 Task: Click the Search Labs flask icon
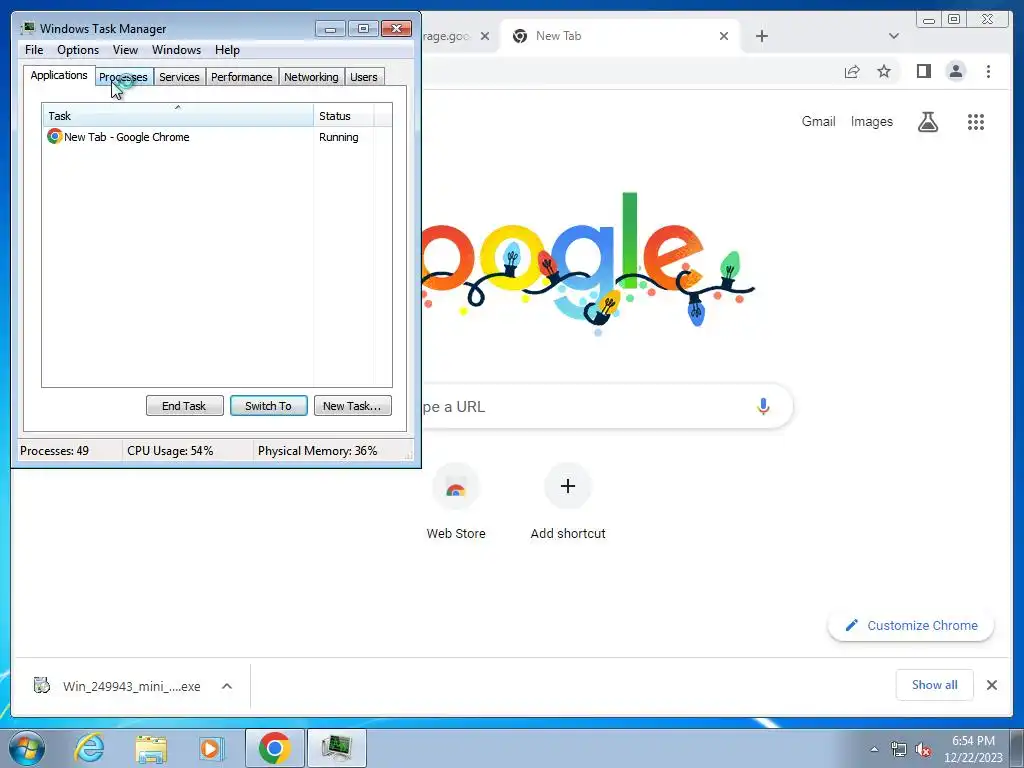pos(927,121)
